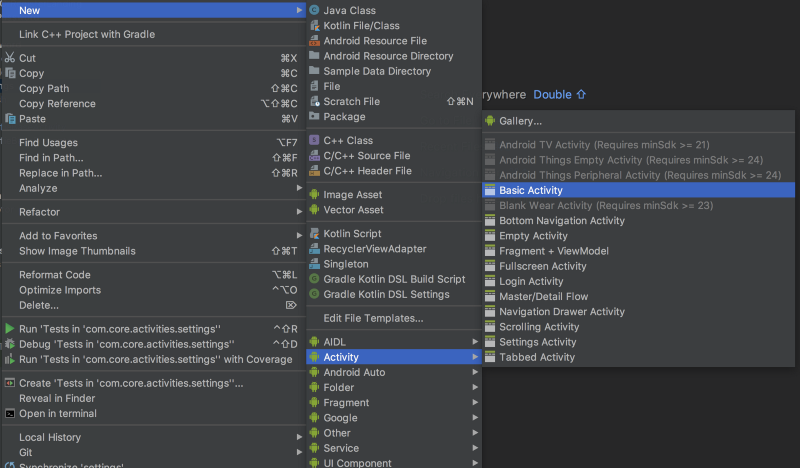Click the Cut scissors icon
Screen dimensions: 800x468
pyautogui.click(x=10, y=58)
